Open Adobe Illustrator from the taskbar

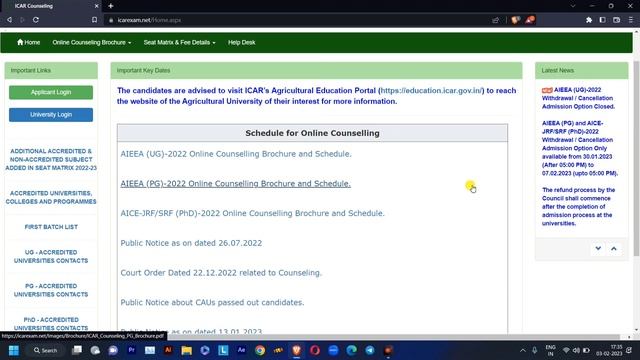(168, 350)
